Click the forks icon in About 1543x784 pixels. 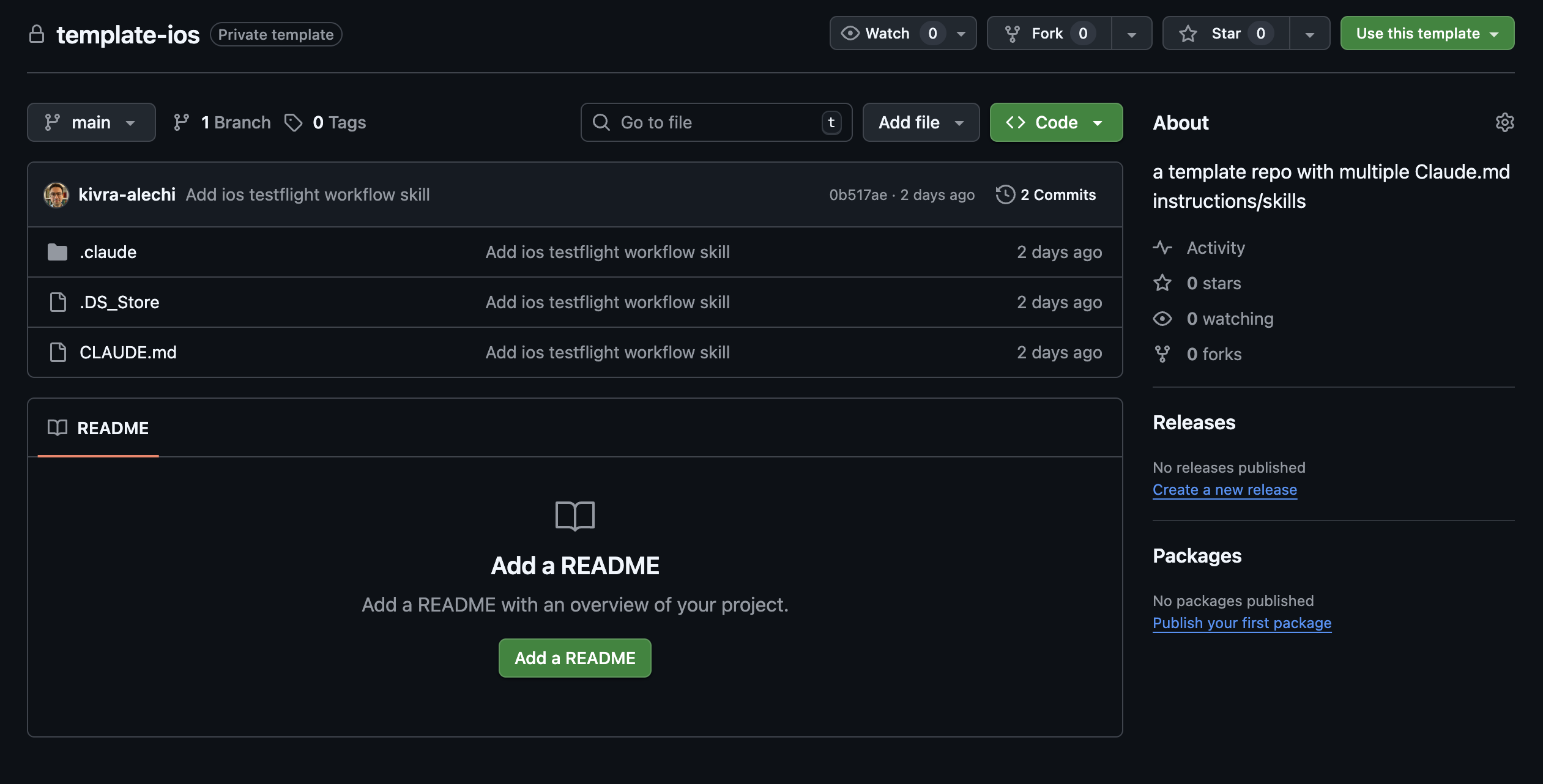1162,354
